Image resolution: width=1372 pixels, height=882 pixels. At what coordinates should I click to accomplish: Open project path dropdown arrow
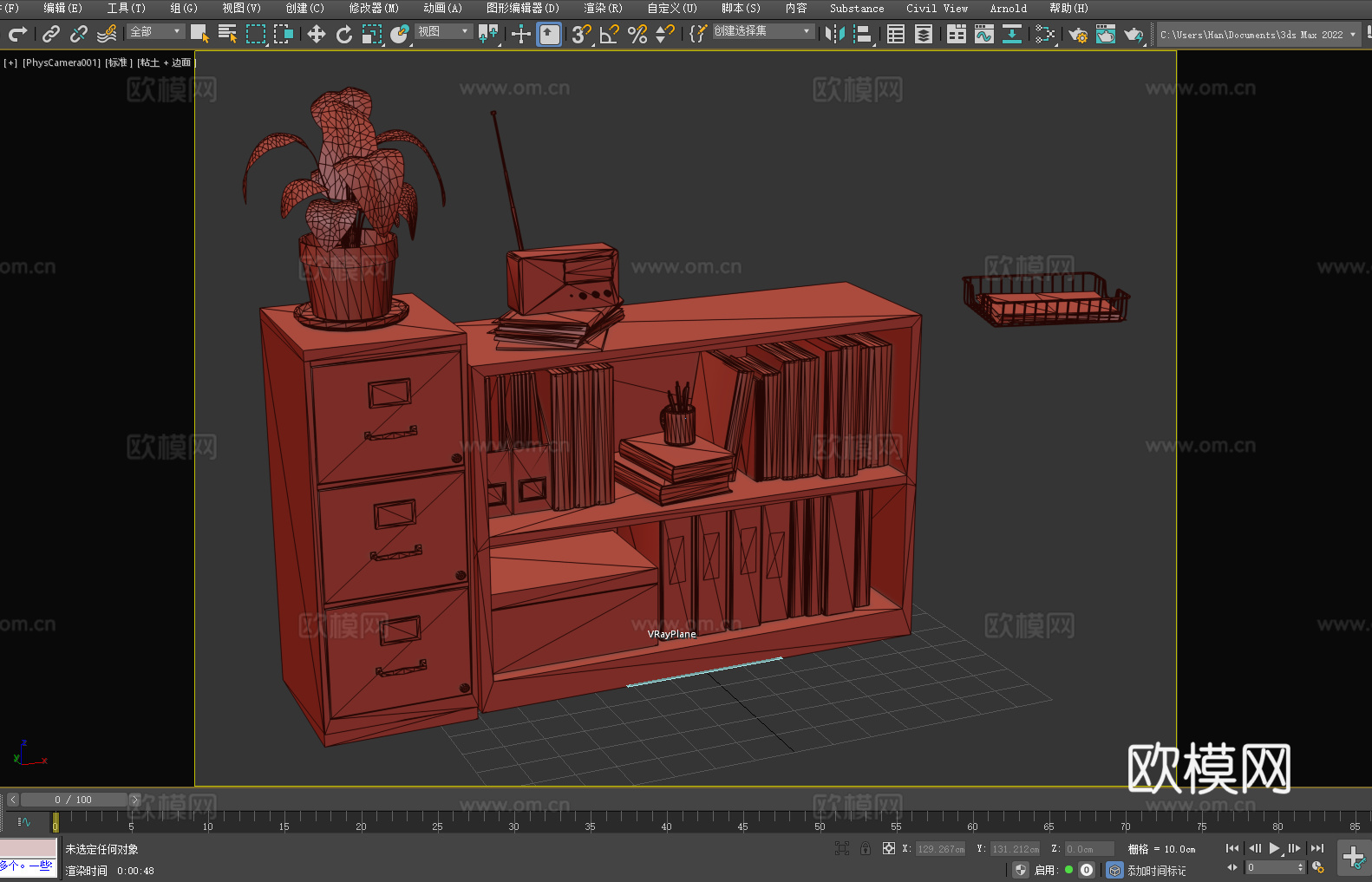(1352, 35)
